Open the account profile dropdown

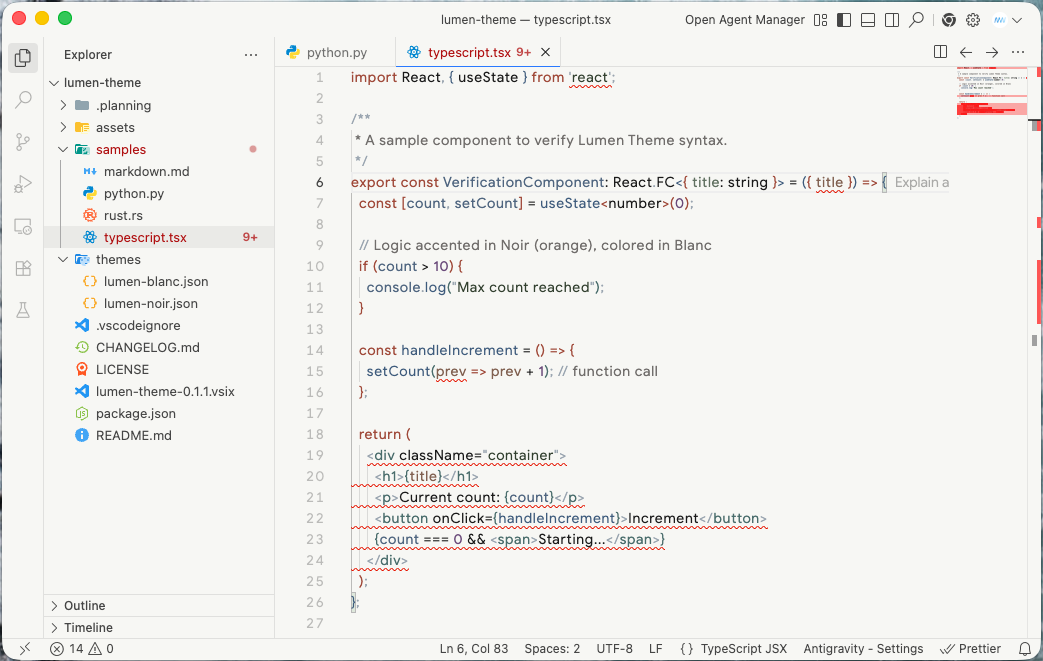tap(1007, 20)
